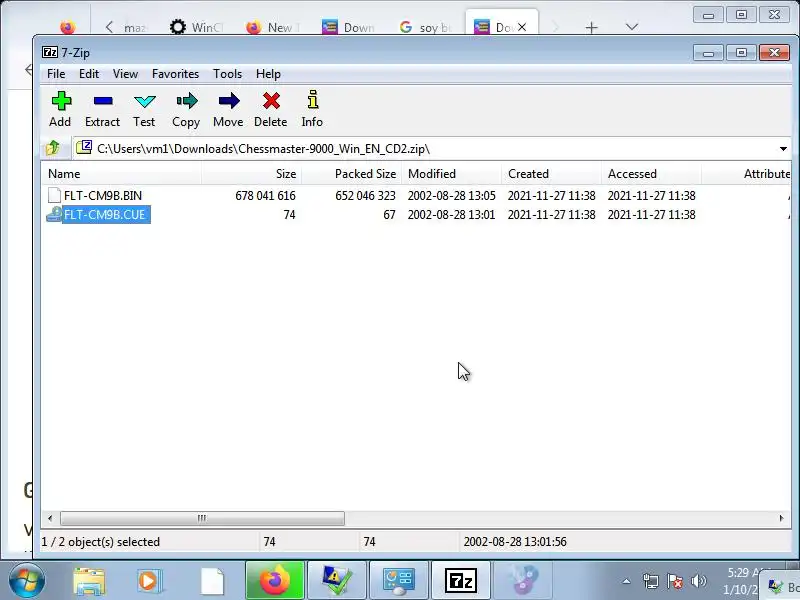Click the Copy toolbar icon
The height and width of the screenshot is (600, 800).
186,101
